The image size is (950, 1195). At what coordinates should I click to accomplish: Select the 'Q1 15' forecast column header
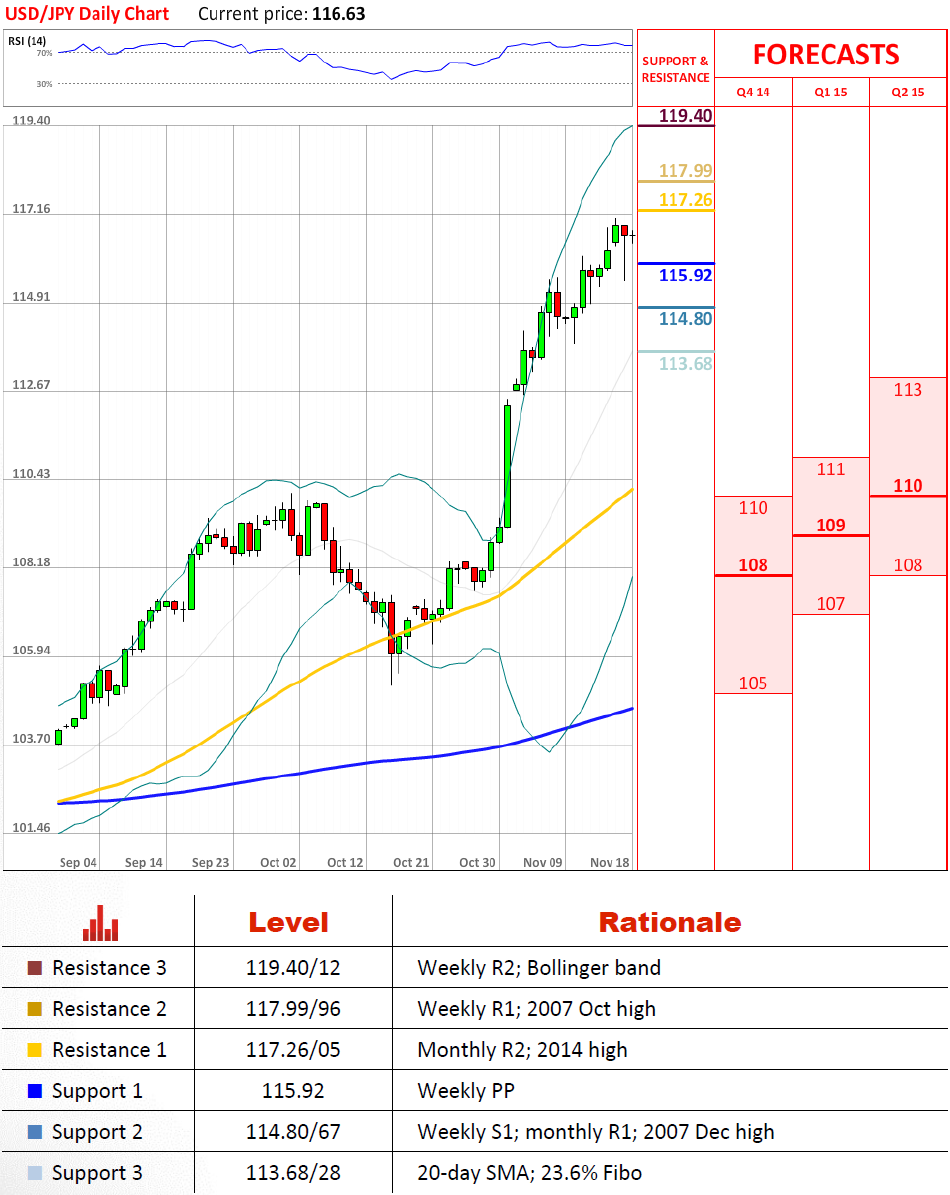pos(830,92)
